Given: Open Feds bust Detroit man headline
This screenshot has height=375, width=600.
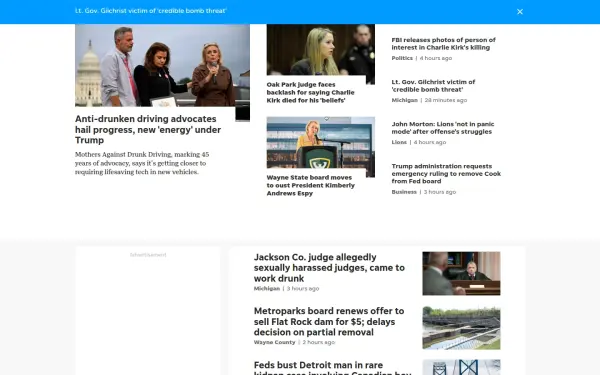Looking at the screenshot, I should (332, 367).
